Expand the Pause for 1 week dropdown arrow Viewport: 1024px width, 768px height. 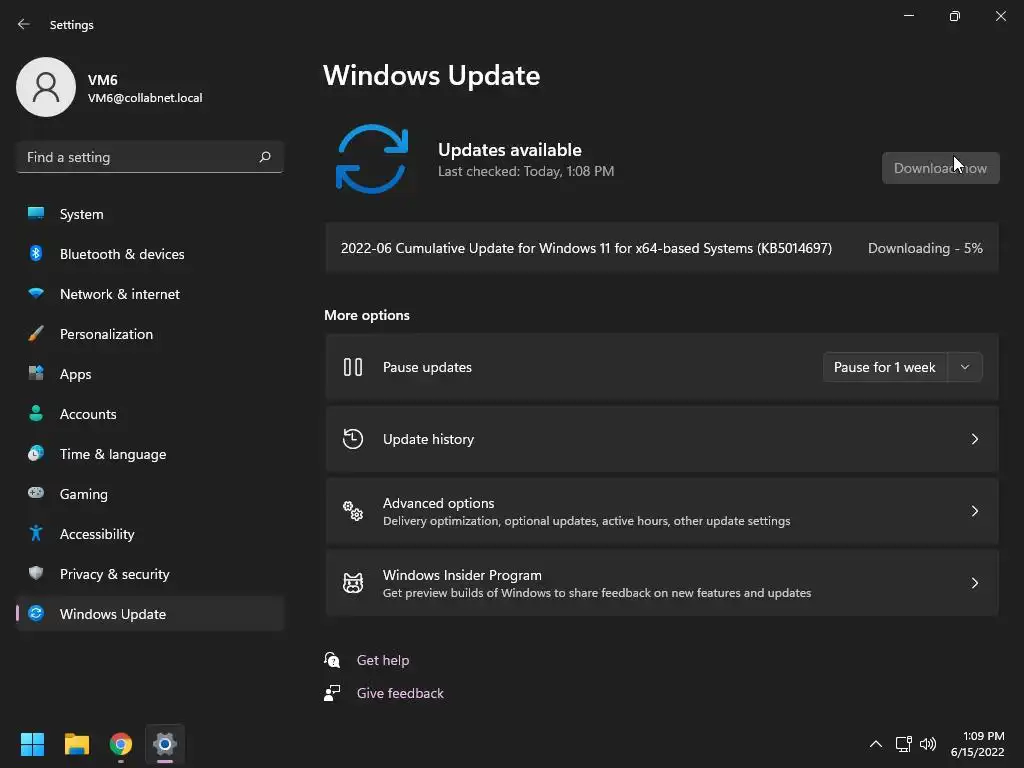coord(965,367)
